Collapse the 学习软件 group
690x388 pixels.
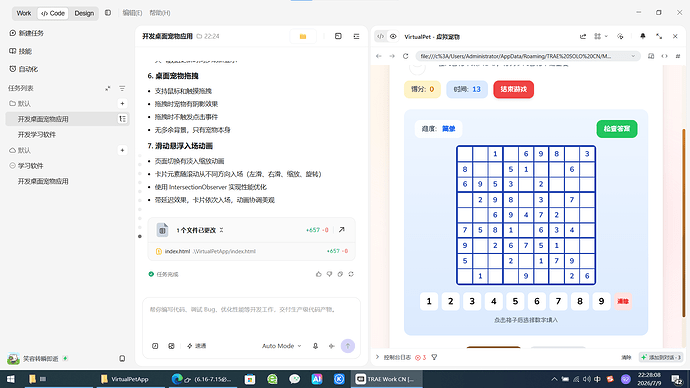tap(12, 166)
